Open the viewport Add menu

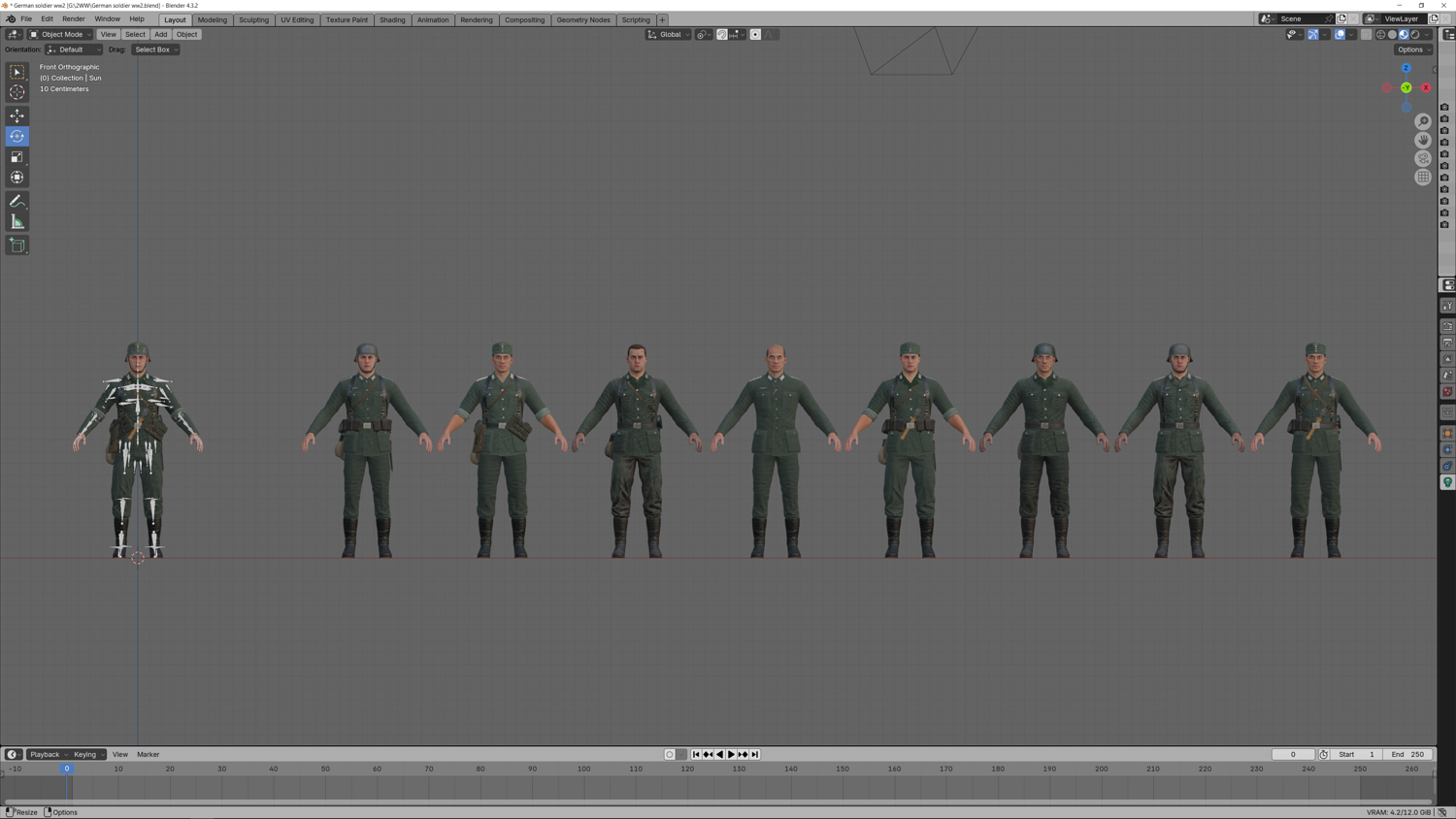pos(160,35)
